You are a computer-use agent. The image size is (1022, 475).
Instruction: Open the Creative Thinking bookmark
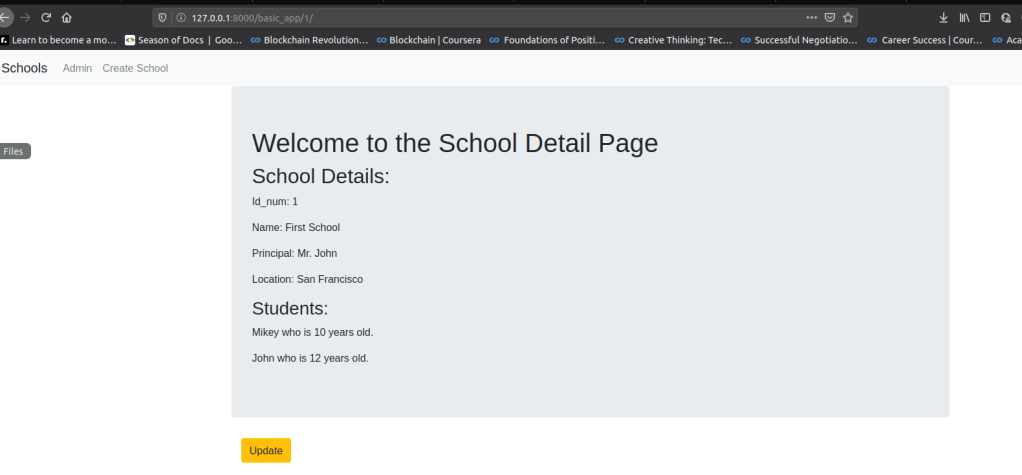click(673, 40)
